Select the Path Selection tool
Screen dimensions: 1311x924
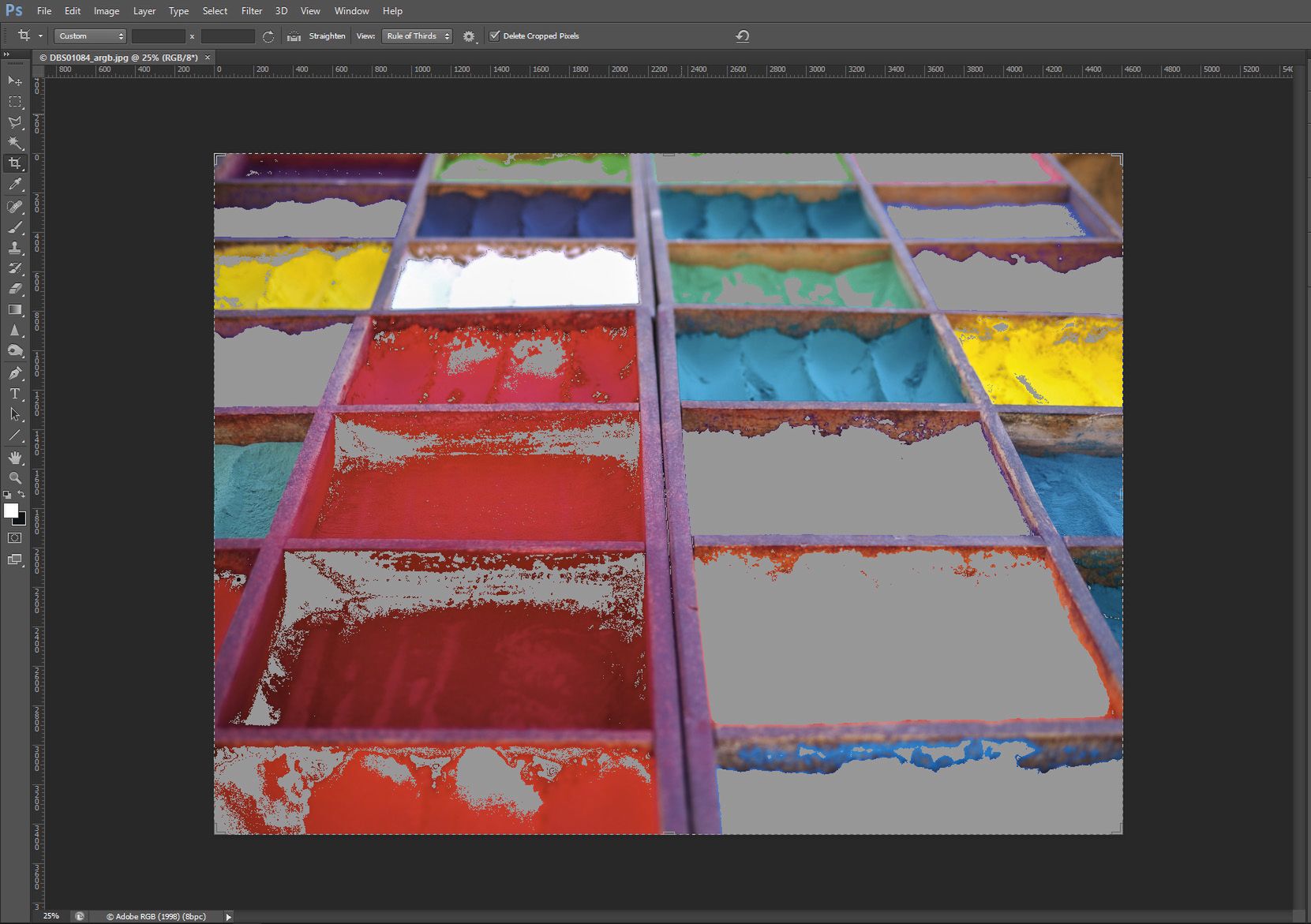[15, 413]
